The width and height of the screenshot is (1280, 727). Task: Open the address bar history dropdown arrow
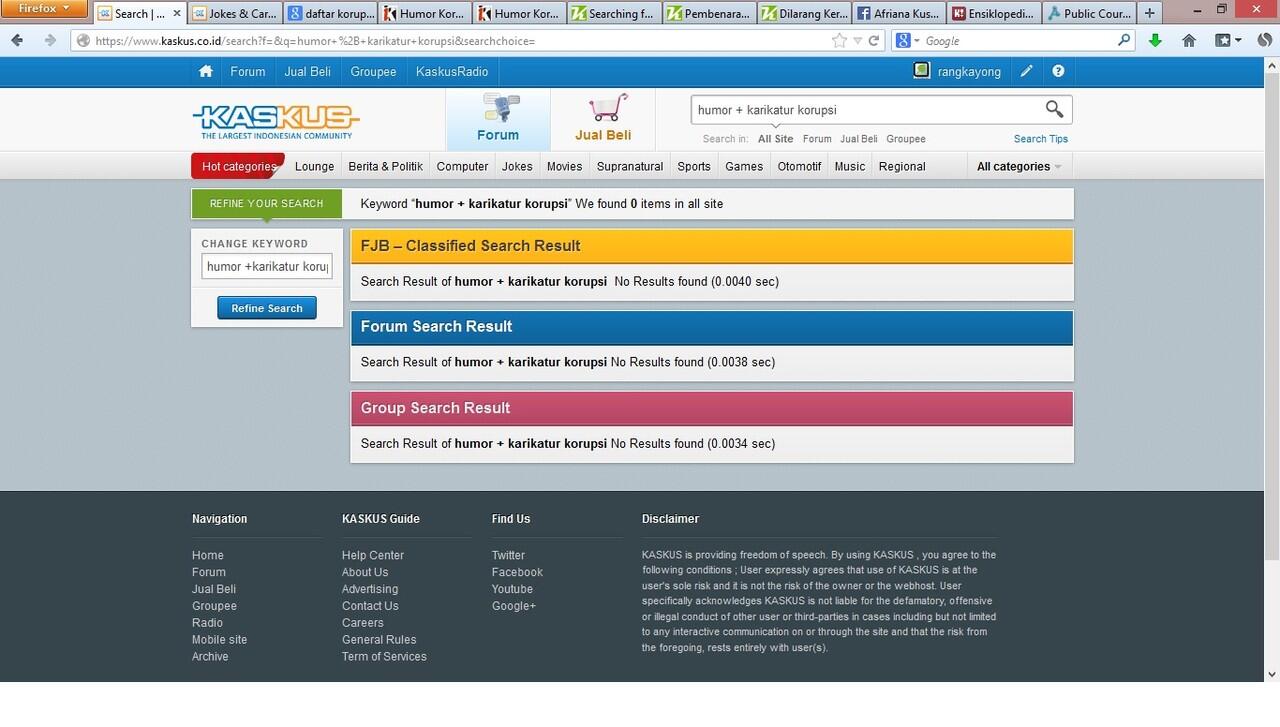pyautogui.click(x=857, y=41)
